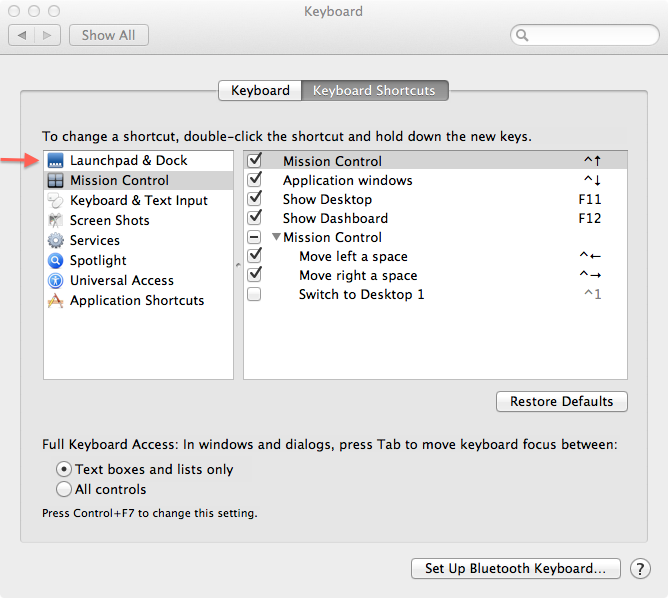Switch to the Keyboard tab

coord(260,91)
